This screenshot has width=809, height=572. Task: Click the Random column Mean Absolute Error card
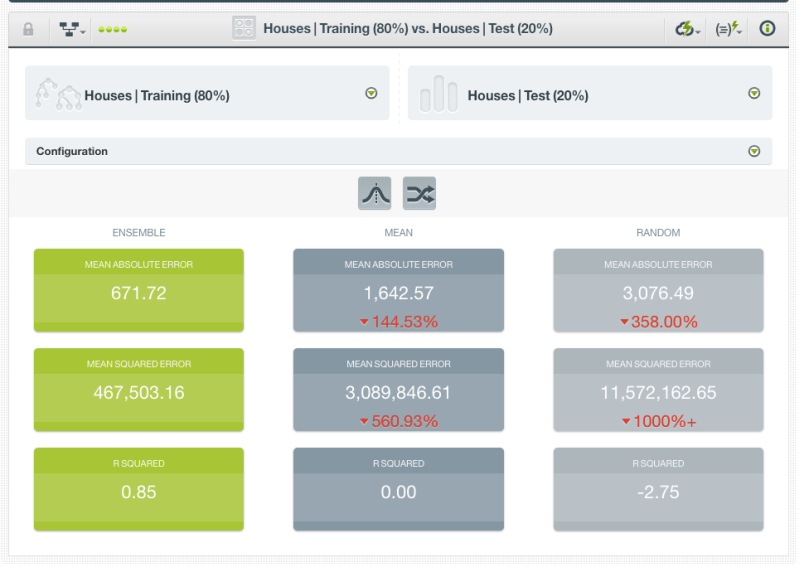(x=658, y=290)
